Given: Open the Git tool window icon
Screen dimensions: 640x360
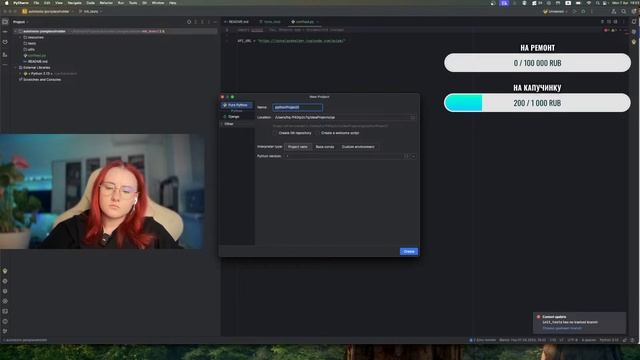Looking at the screenshot, I should [5, 331].
